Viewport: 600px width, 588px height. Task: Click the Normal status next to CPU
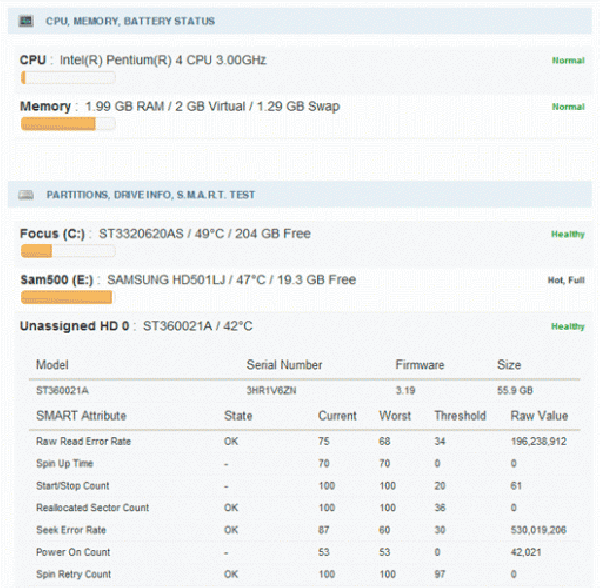[568, 60]
